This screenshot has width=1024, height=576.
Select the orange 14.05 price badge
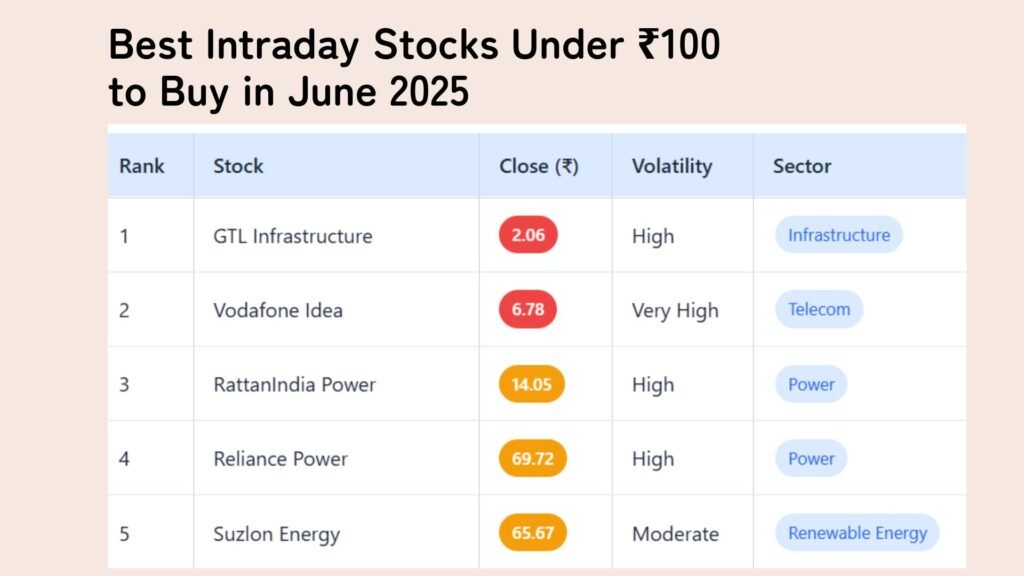coord(532,384)
